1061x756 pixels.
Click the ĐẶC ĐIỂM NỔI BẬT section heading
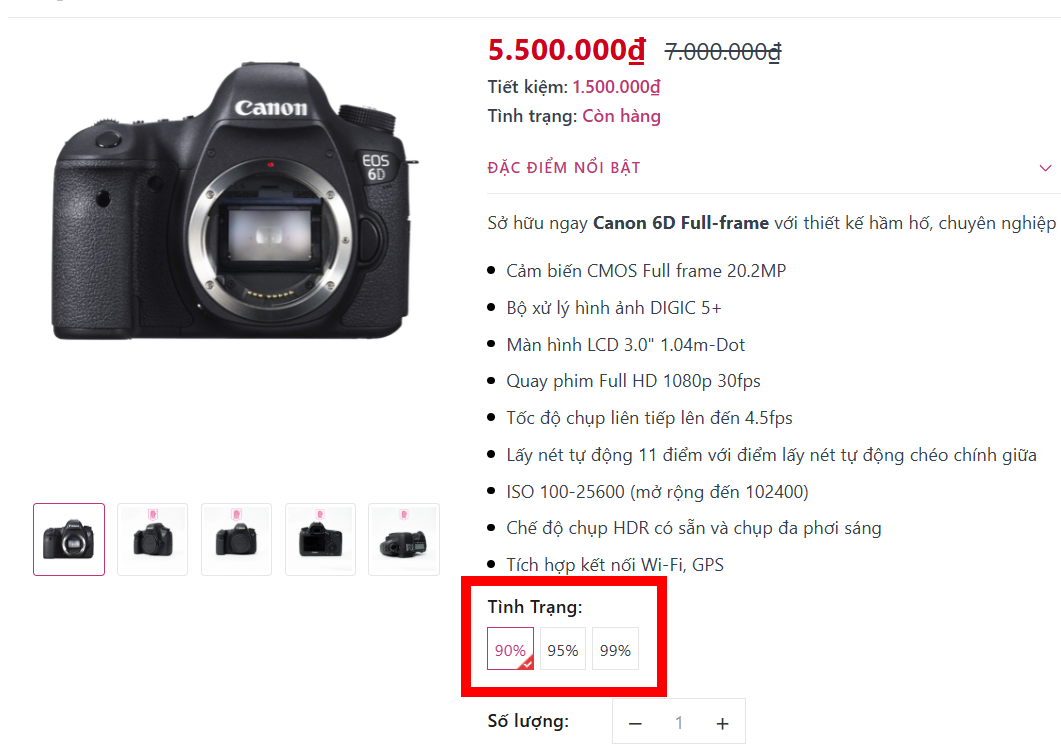564,168
